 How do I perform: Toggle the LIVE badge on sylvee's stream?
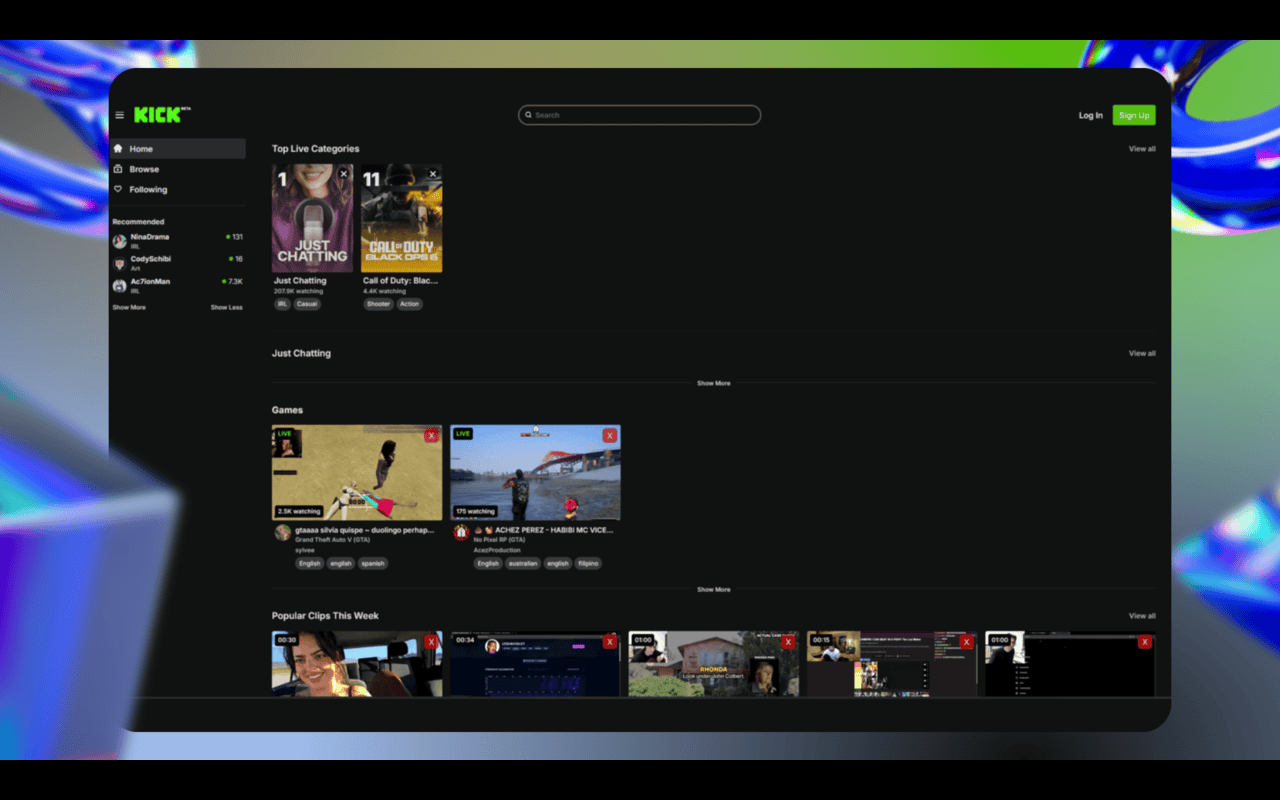click(287, 435)
